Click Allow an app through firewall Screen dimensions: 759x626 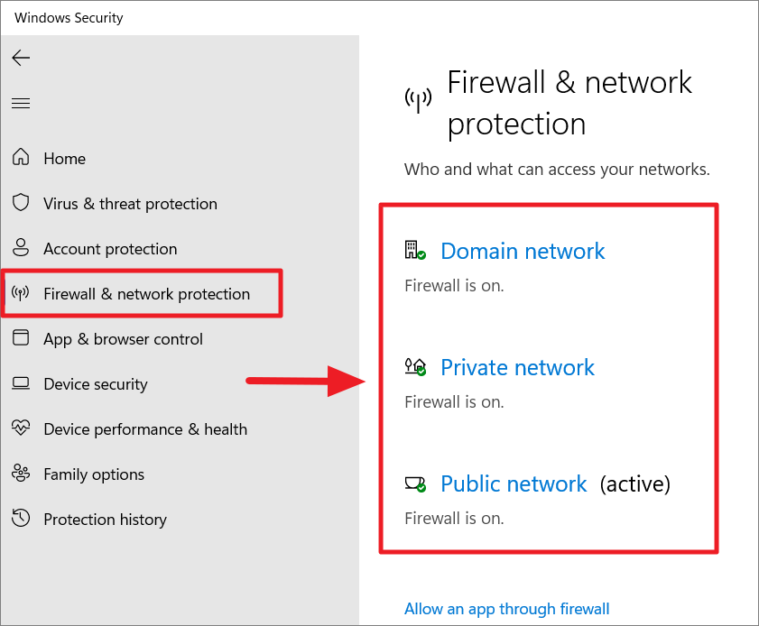[x=507, y=609]
